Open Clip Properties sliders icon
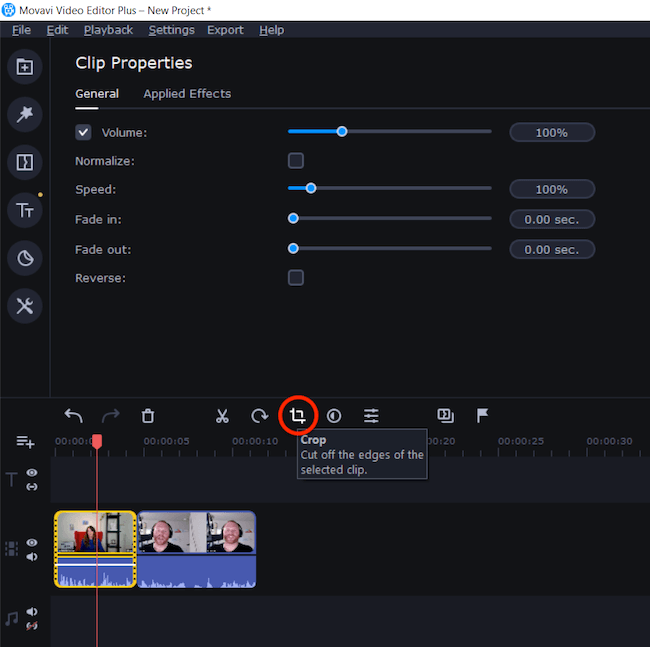This screenshot has width=650, height=647. point(371,416)
